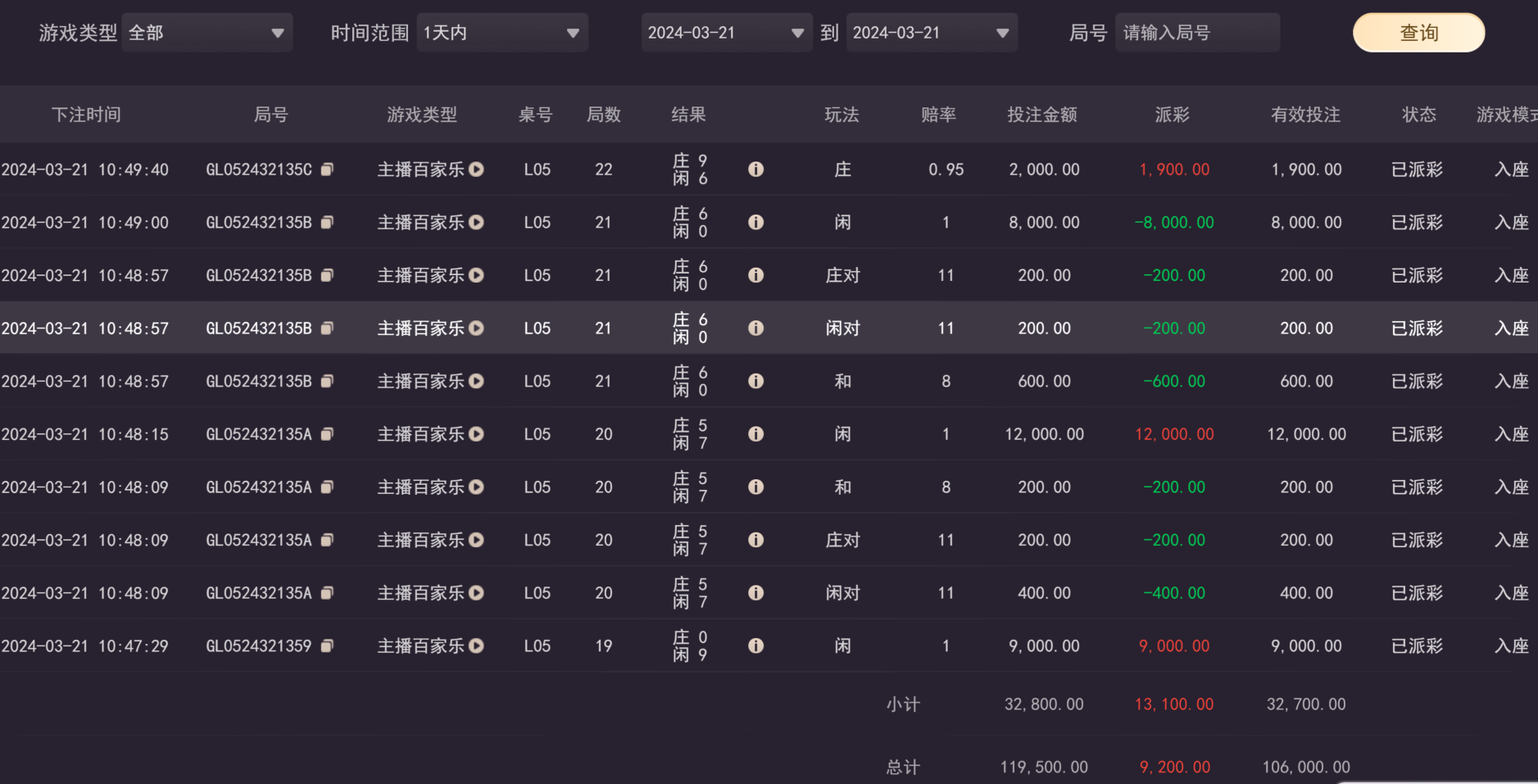Click play icon in the 10:49:00 row

[x=476, y=223]
